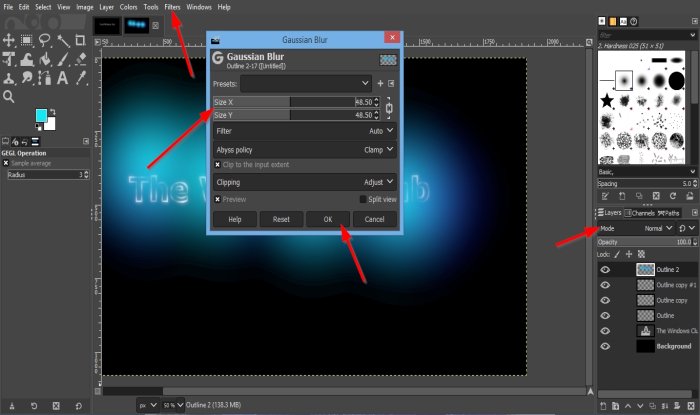700x415 pixels.
Task: Select the Clone stamp tool
Action: (x=8, y=79)
